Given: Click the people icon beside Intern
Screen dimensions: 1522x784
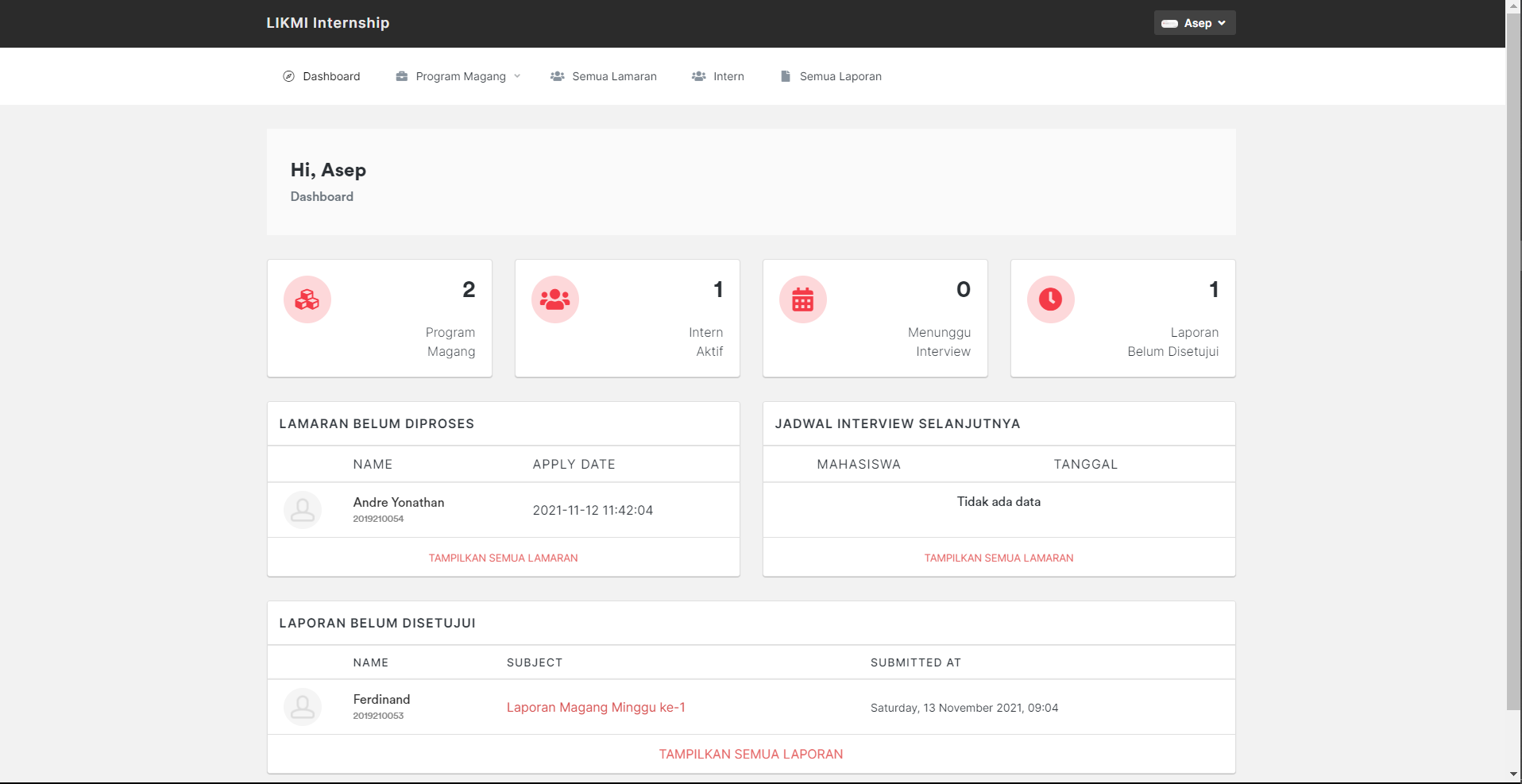Looking at the screenshot, I should click(698, 76).
